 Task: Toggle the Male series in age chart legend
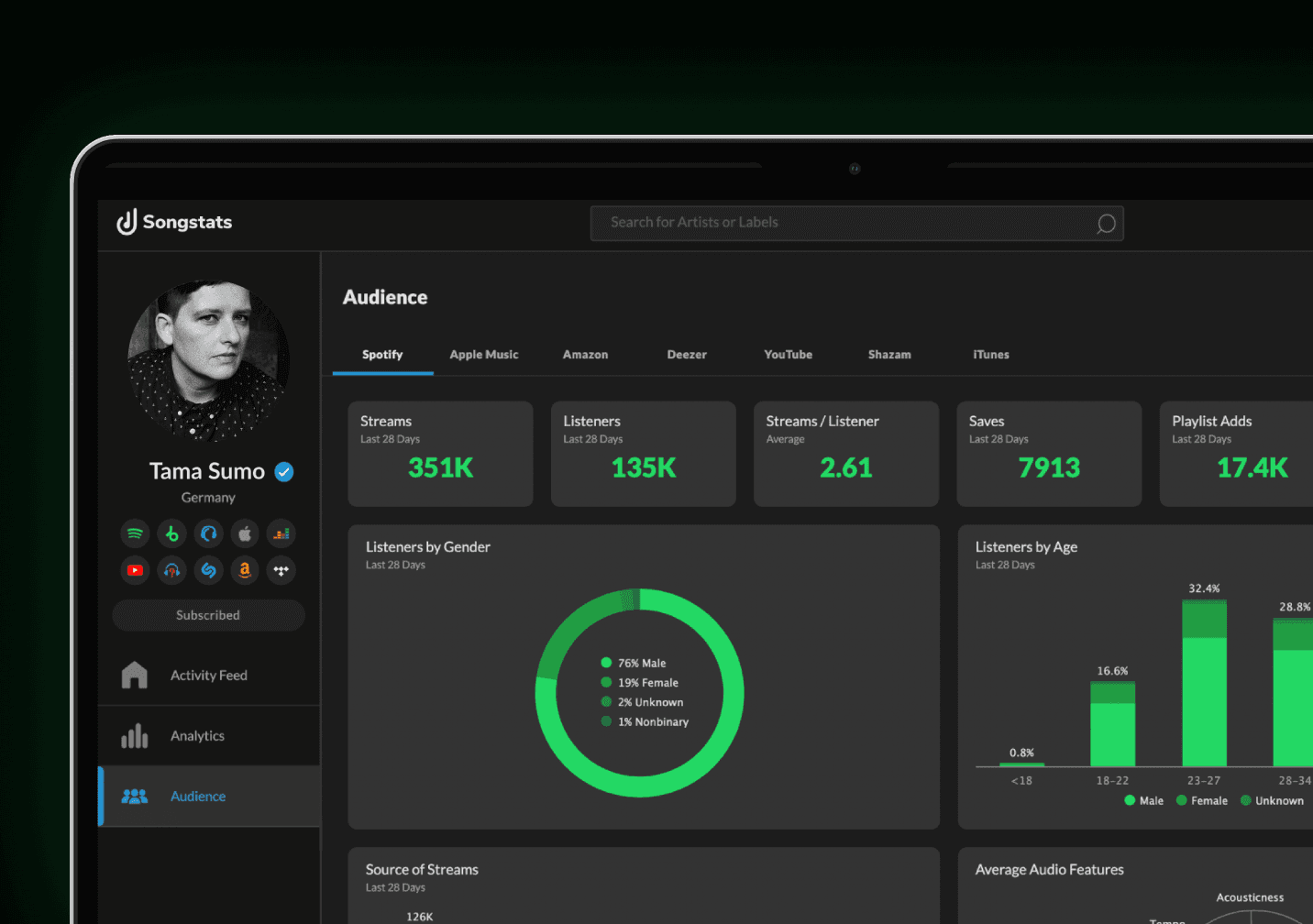click(1143, 801)
